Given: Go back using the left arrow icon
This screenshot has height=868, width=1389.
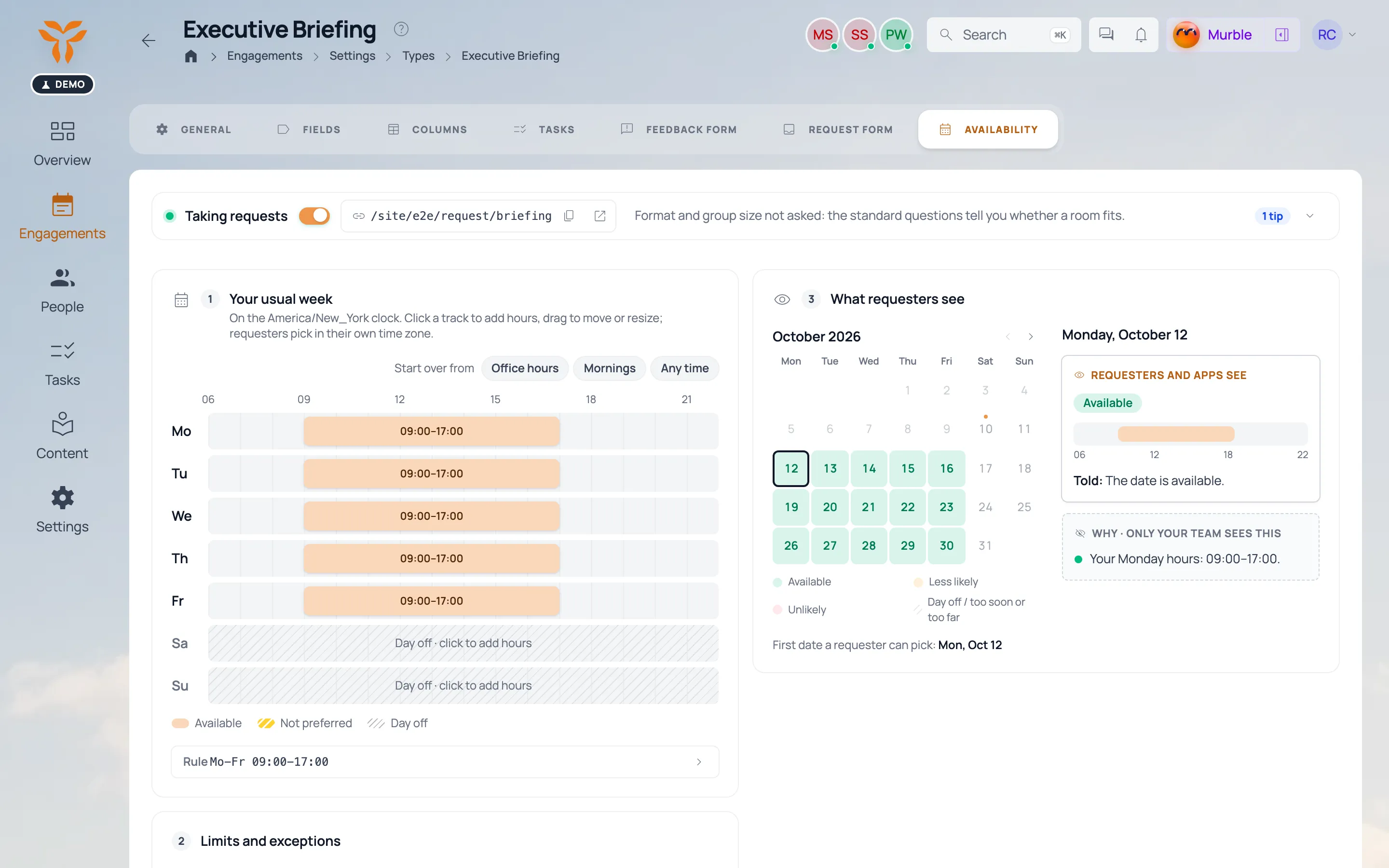Looking at the screenshot, I should click(x=149, y=40).
